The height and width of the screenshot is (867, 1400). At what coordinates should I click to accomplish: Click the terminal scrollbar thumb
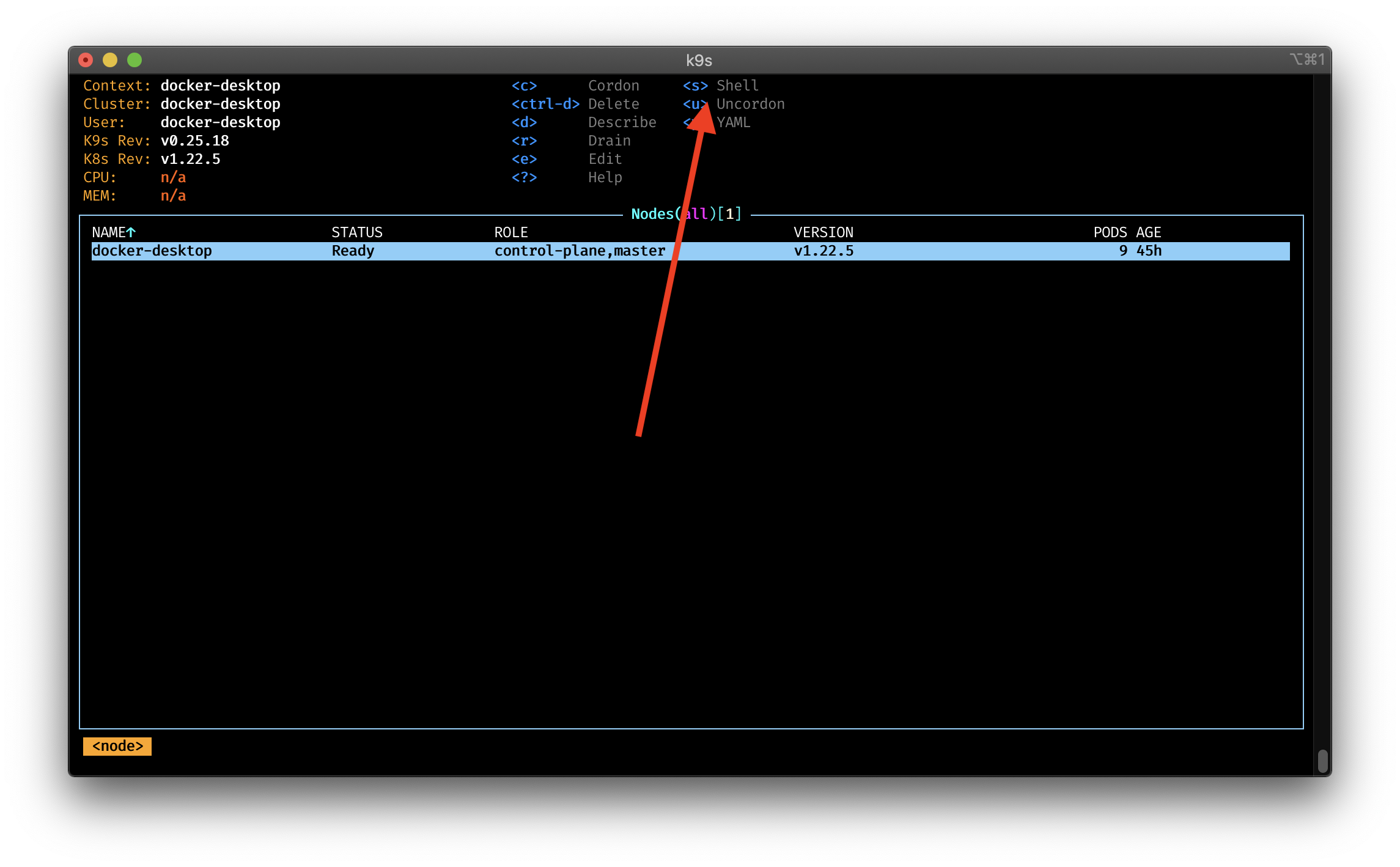click(x=1322, y=761)
